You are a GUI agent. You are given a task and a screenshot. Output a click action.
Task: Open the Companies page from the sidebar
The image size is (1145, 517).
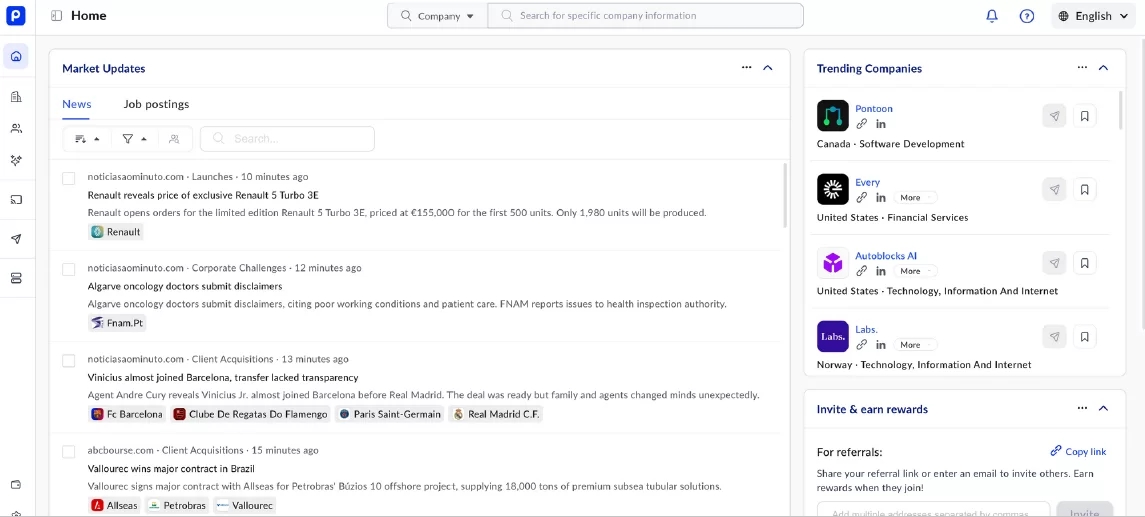[x=16, y=97]
